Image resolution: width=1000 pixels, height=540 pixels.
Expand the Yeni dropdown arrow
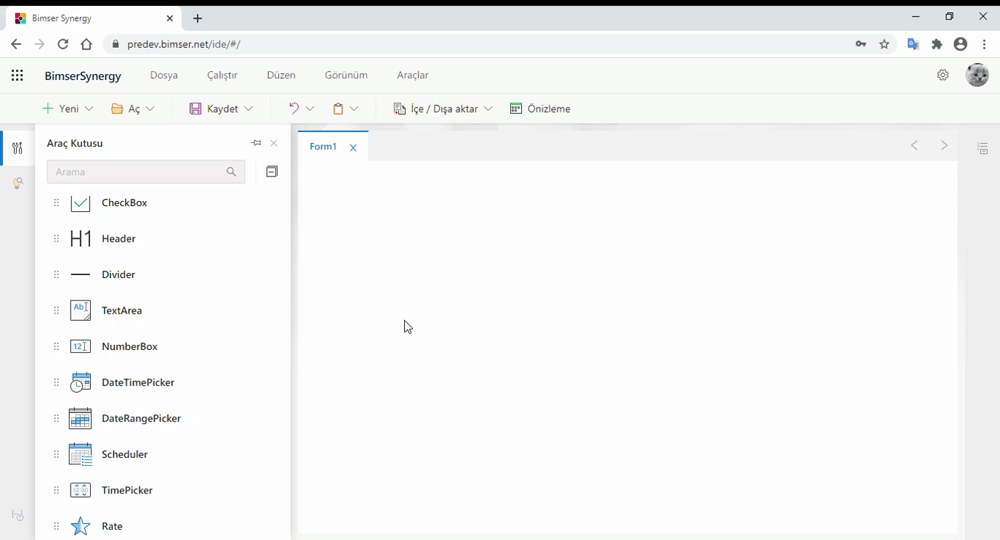(89, 109)
